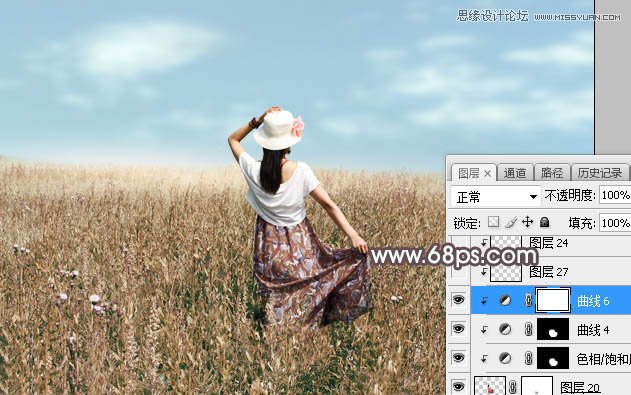Viewport: 631px width, 395px height.
Task: Select the 图层 20 layer thumbnail
Action: tap(490, 386)
